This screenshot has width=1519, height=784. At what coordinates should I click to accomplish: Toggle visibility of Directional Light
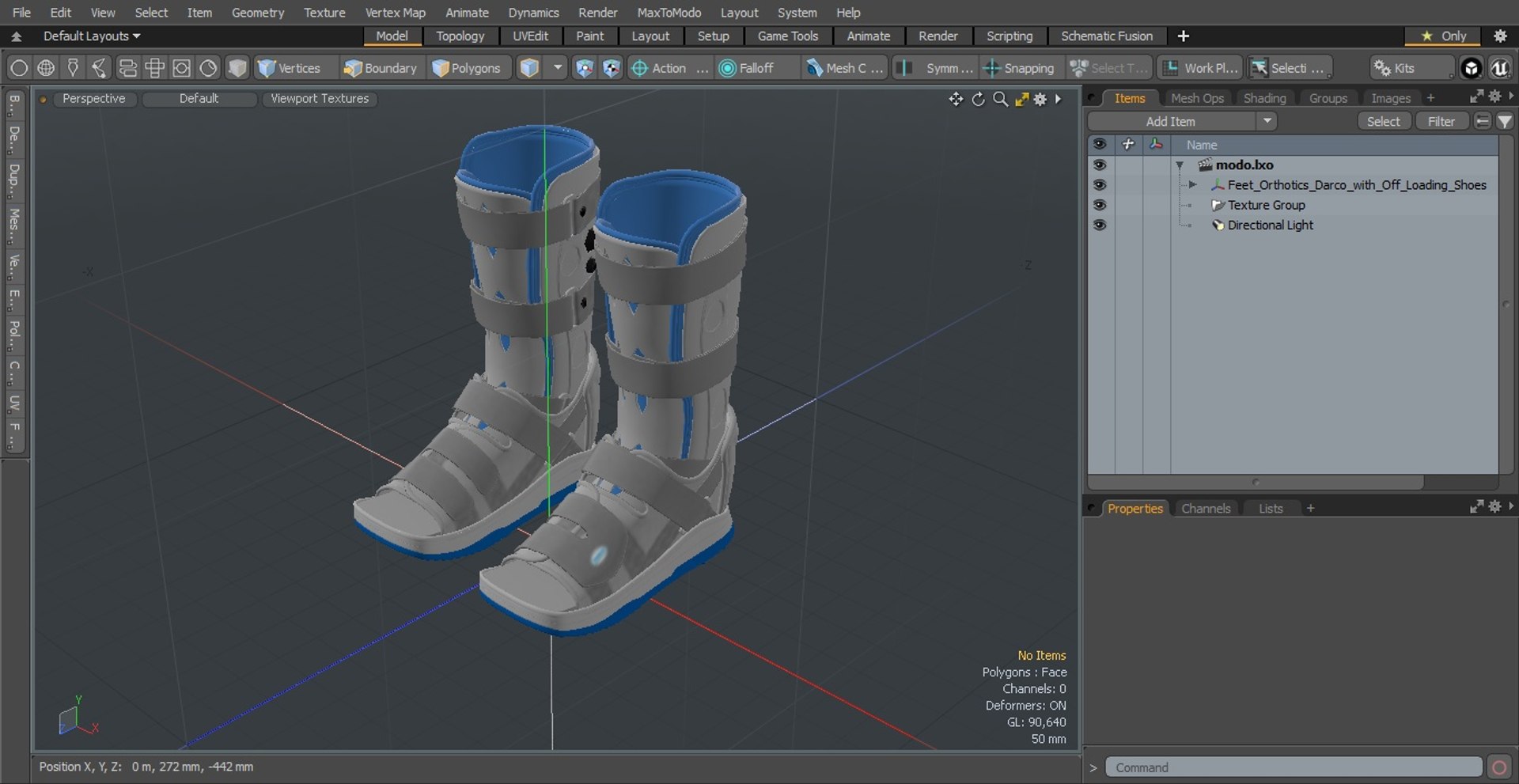[1100, 225]
